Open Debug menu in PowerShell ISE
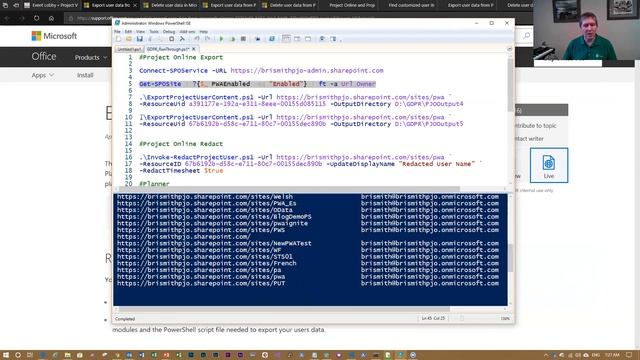 pos(169,31)
